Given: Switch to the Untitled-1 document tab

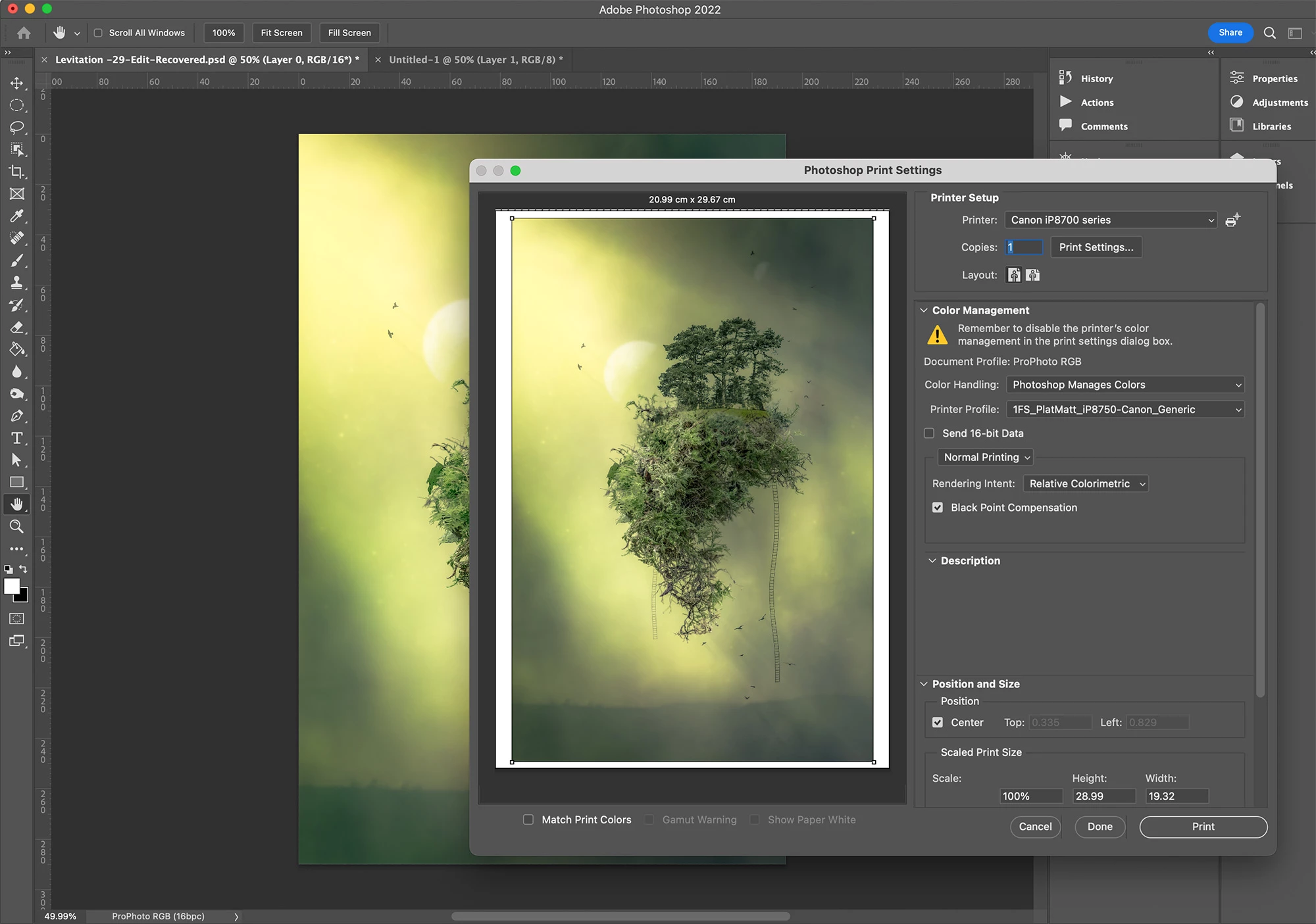Looking at the screenshot, I should (475, 60).
